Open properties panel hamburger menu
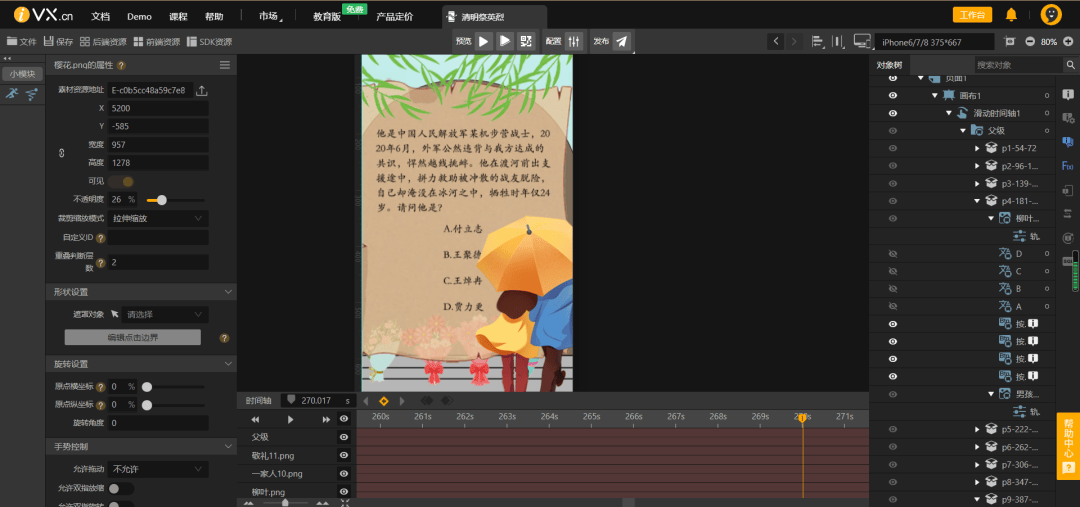This screenshot has height=507, width=1080. 225,64
